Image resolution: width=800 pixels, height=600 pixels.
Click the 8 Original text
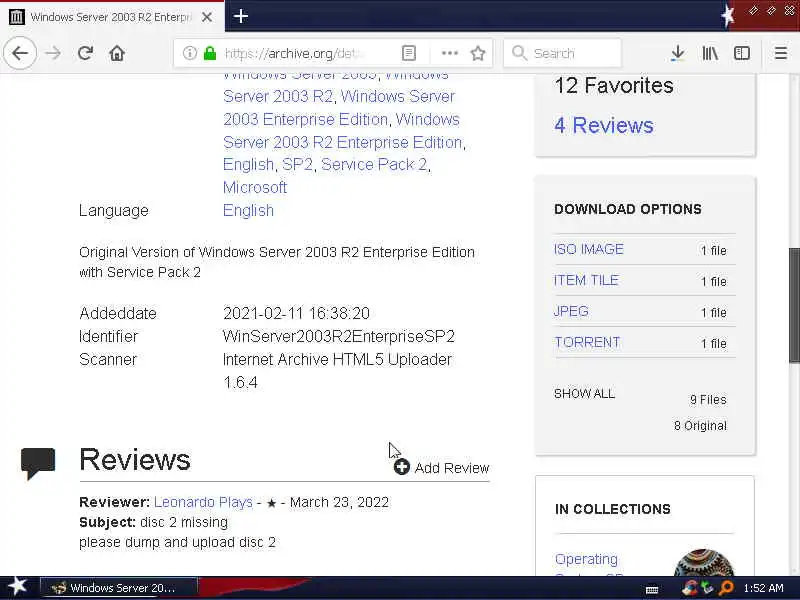click(700, 426)
